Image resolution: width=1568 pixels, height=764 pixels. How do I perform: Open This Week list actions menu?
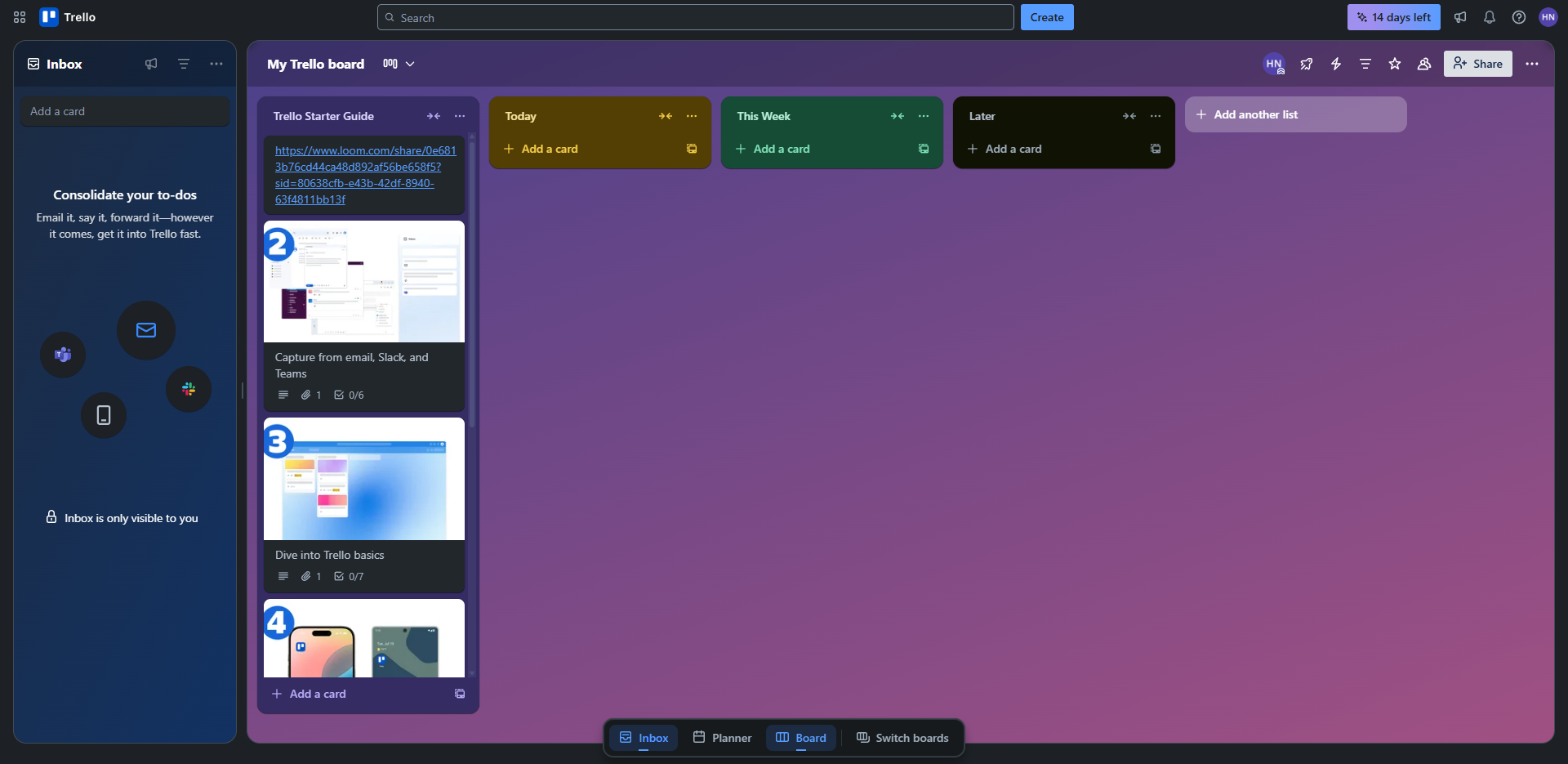tap(924, 116)
